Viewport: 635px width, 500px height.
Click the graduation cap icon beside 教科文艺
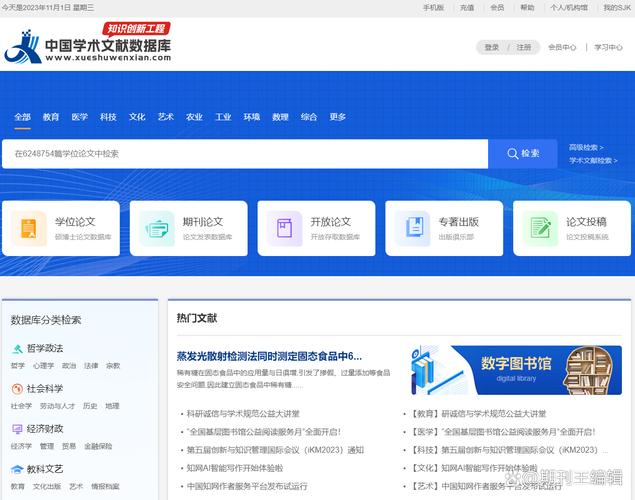coord(17,469)
